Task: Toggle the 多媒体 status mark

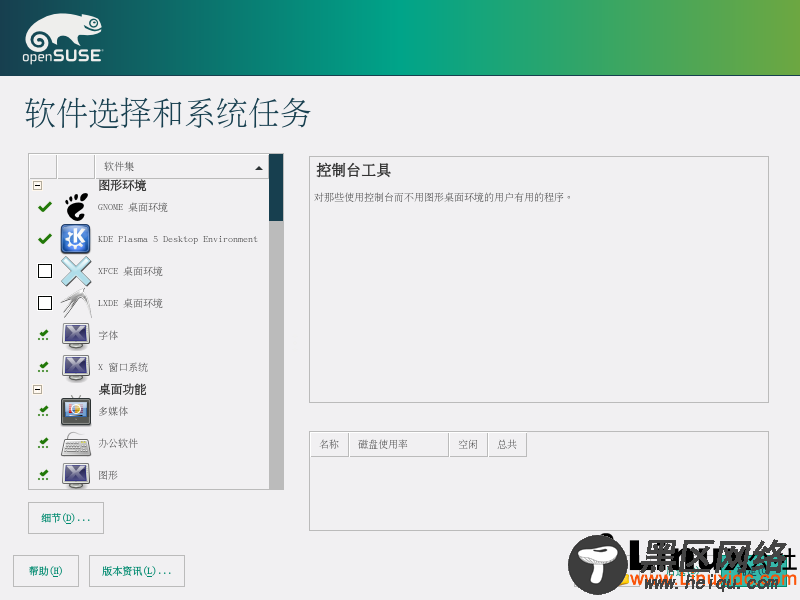Action: point(44,411)
